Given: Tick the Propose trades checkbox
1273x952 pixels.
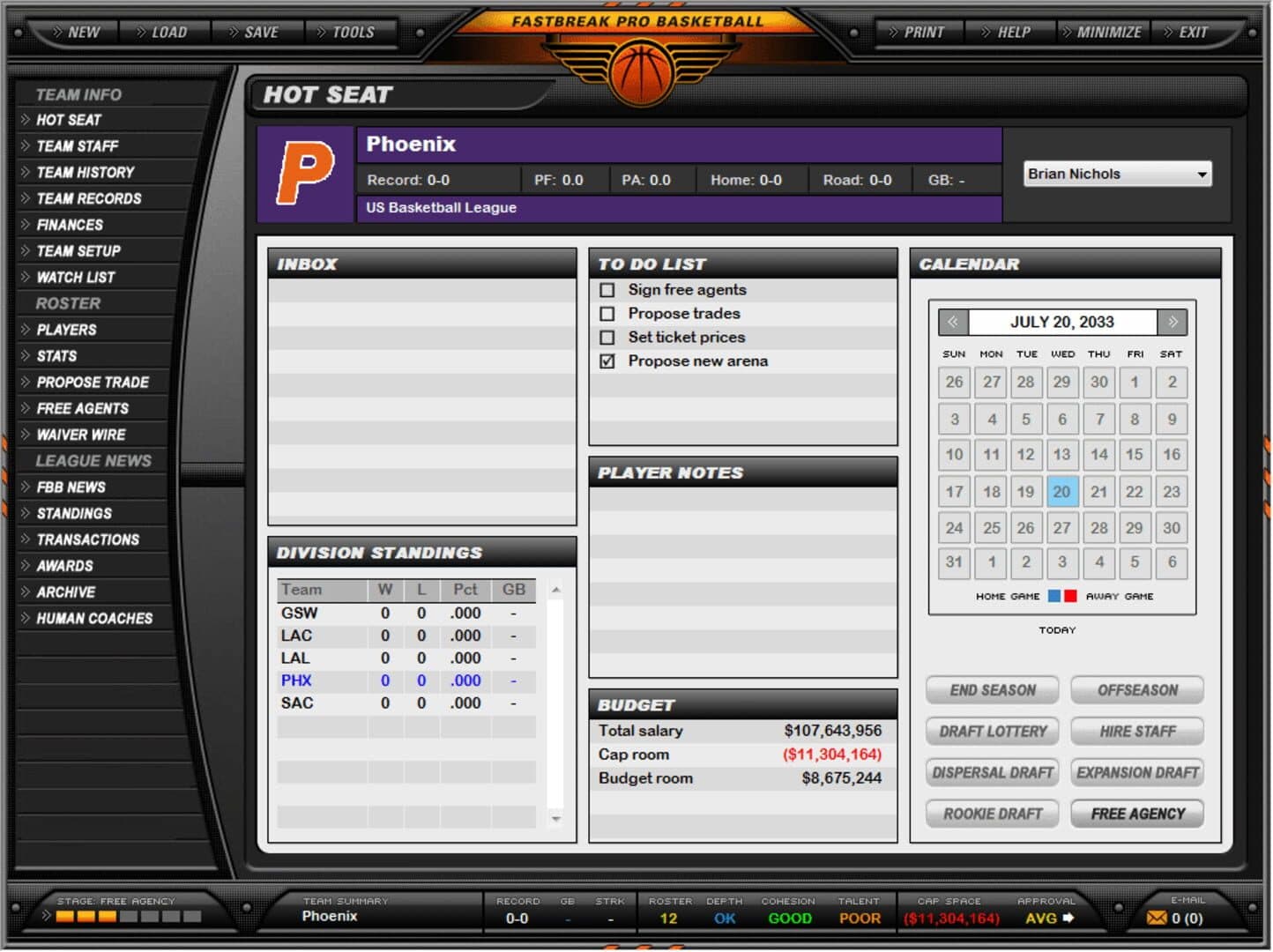Looking at the screenshot, I should pyautogui.click(x=607, y=314).
